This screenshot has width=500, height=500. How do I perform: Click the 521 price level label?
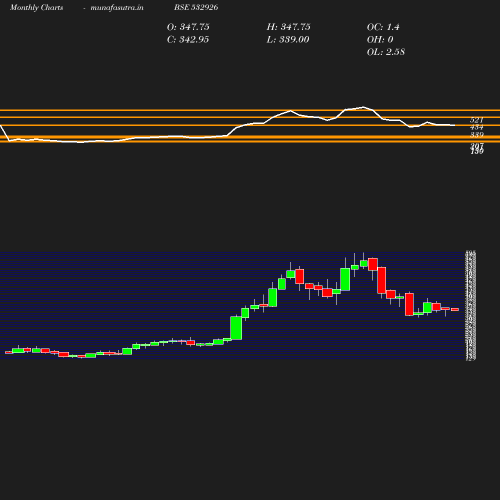[477, 120]
